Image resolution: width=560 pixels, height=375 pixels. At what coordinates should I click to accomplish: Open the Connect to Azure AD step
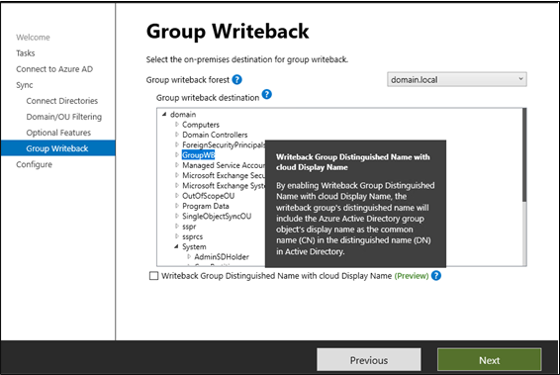pyautogui.click(x=54, y=69)
